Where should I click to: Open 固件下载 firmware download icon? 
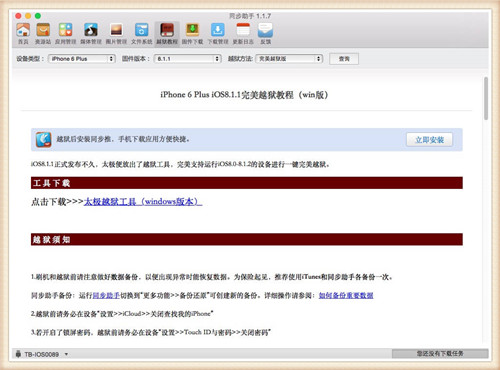pyautogui.click(x=192, y=33)
